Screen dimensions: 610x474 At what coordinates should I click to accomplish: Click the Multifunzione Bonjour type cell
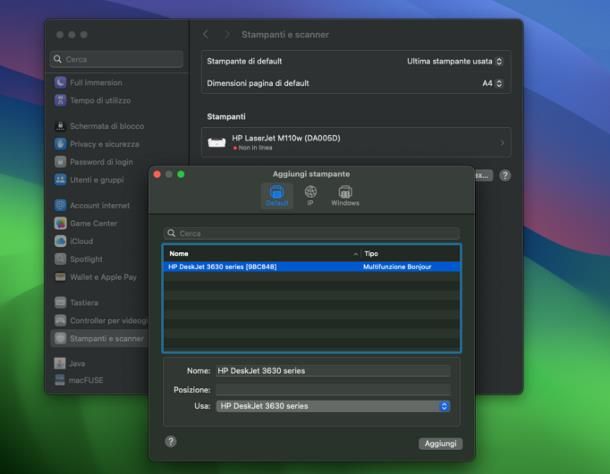point(397,267)
